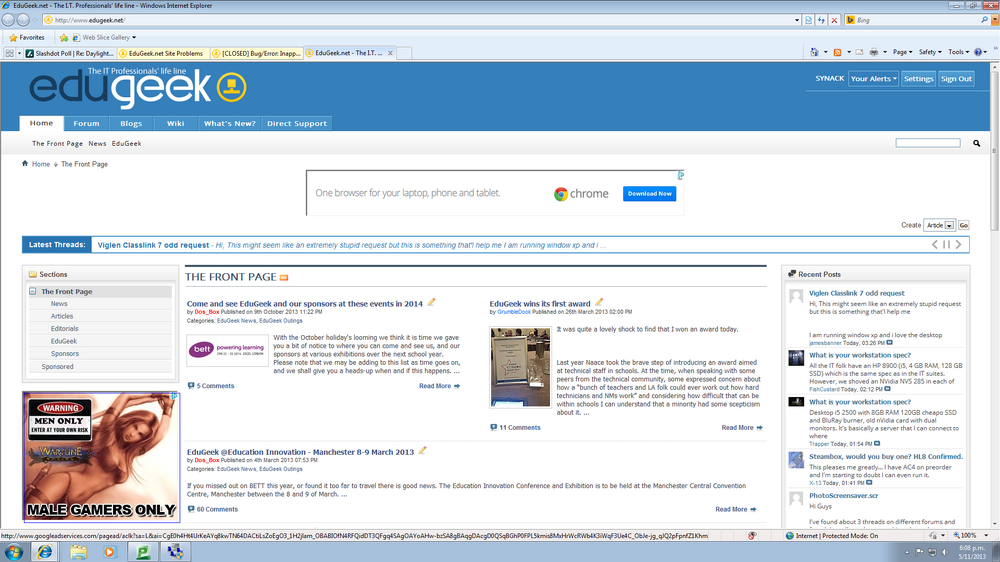
Task: Open the Direct Support navigation tab
Action: tap(297, 124)
